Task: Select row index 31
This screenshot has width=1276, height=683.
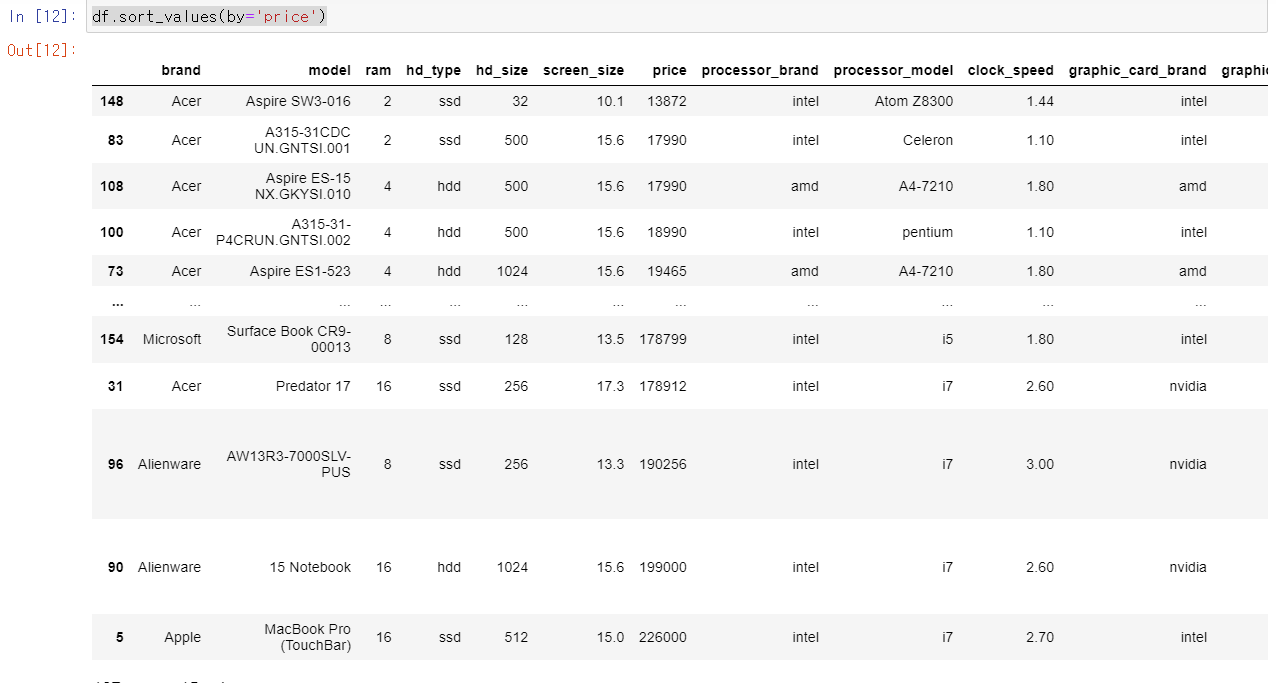Action: (x=116, y=386)
